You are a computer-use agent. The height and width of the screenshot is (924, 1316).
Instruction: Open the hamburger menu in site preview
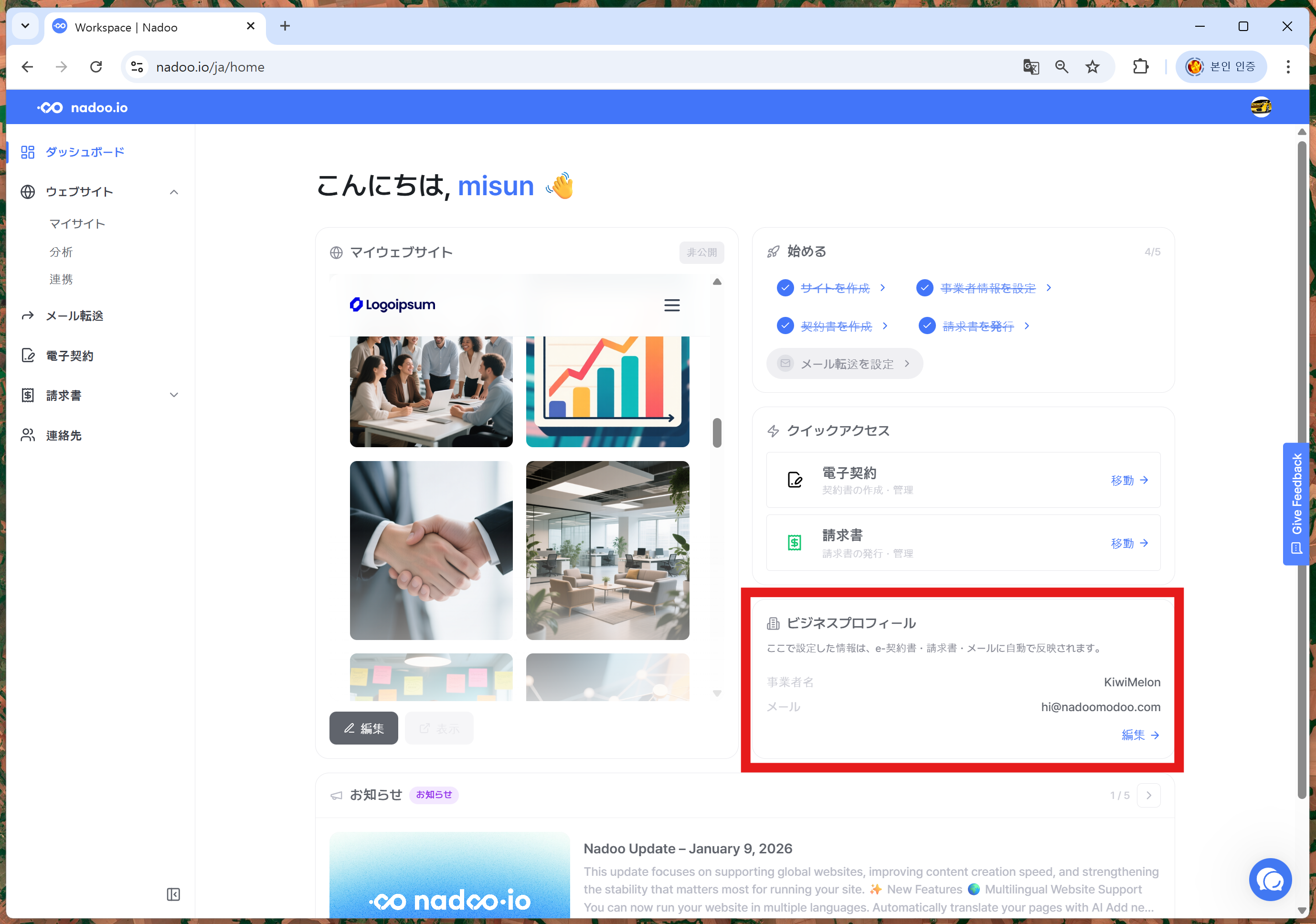coord(672,305)
